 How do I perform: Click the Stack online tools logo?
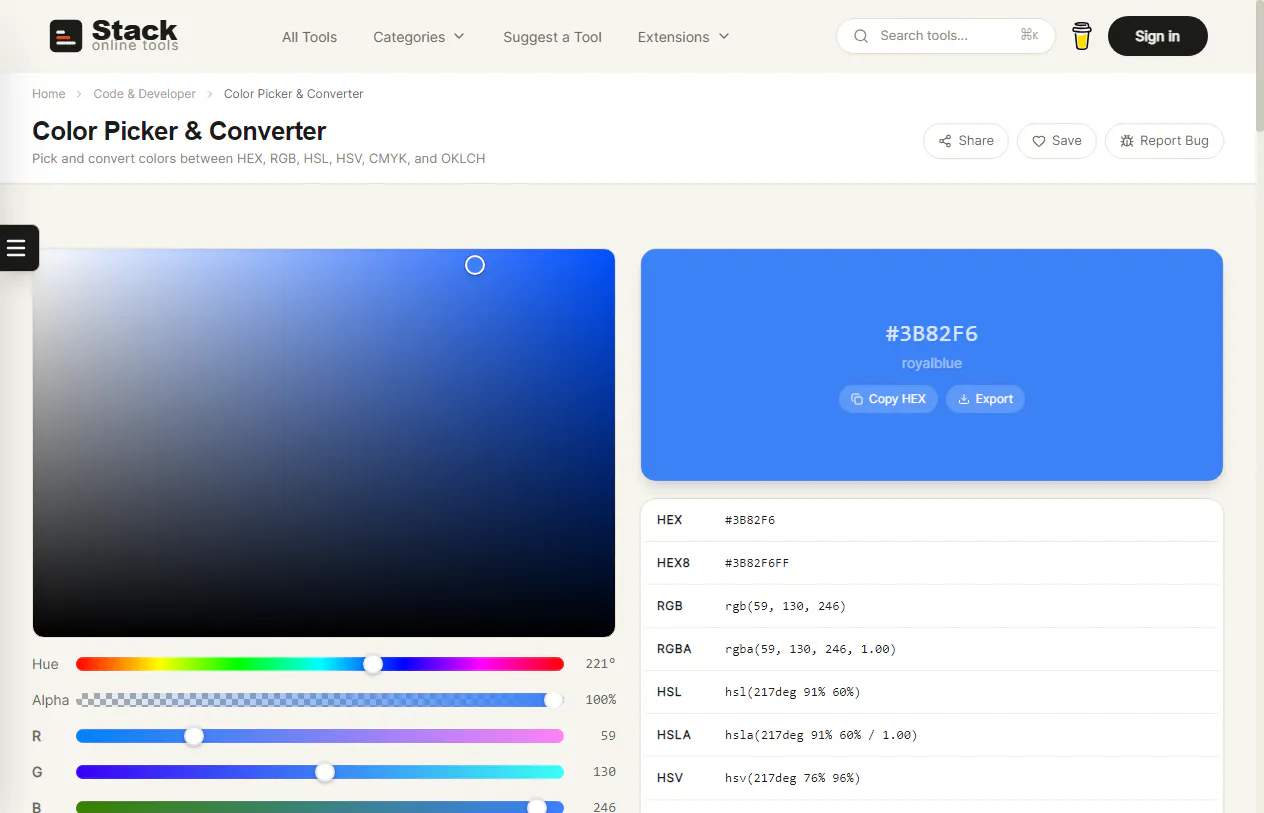coord(114,36)
